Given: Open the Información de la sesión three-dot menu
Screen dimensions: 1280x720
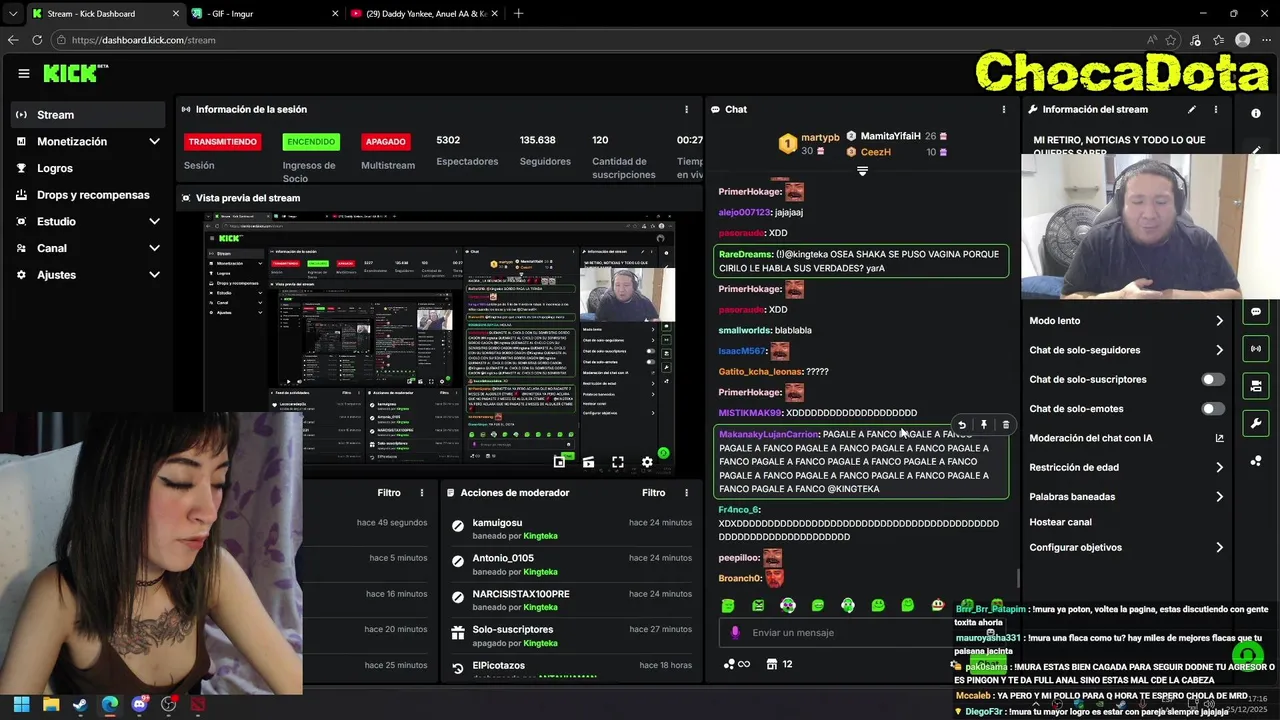Looking at the screenshot, I should [686, 109].
